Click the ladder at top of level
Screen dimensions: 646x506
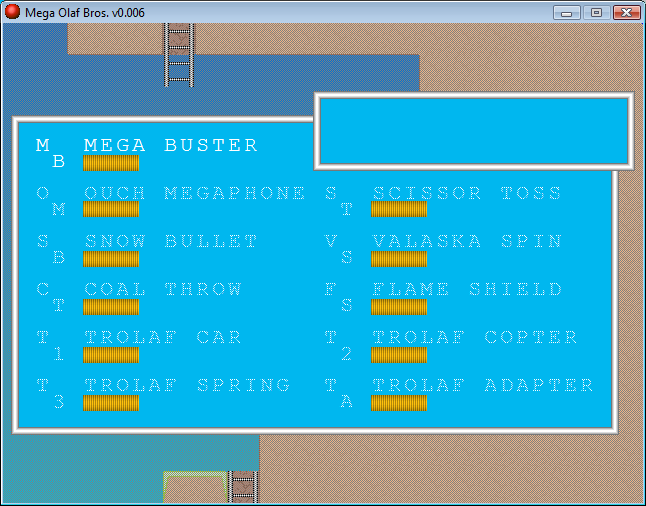[179, 54]
